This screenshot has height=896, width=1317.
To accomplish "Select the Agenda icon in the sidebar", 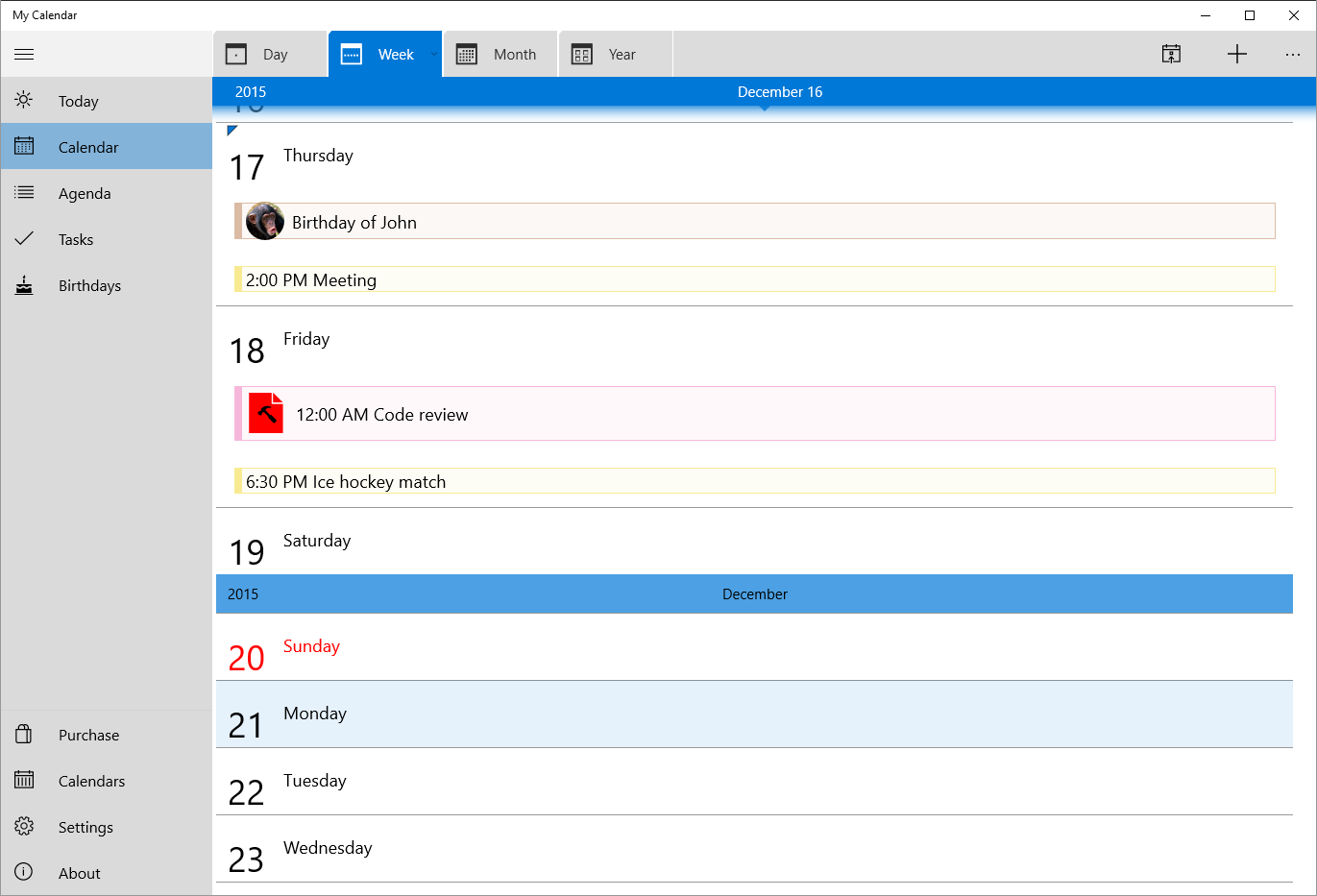I will [24, 192].
